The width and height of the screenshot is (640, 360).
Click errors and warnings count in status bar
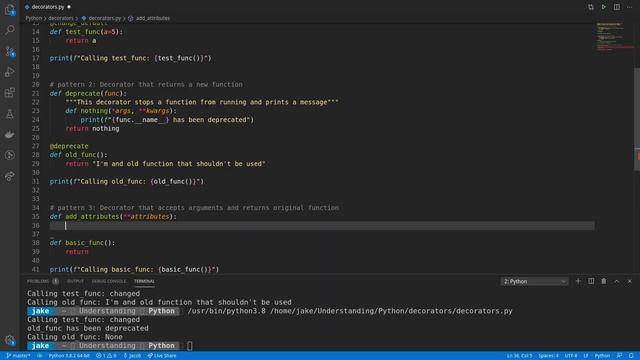(x=106, y=356)
